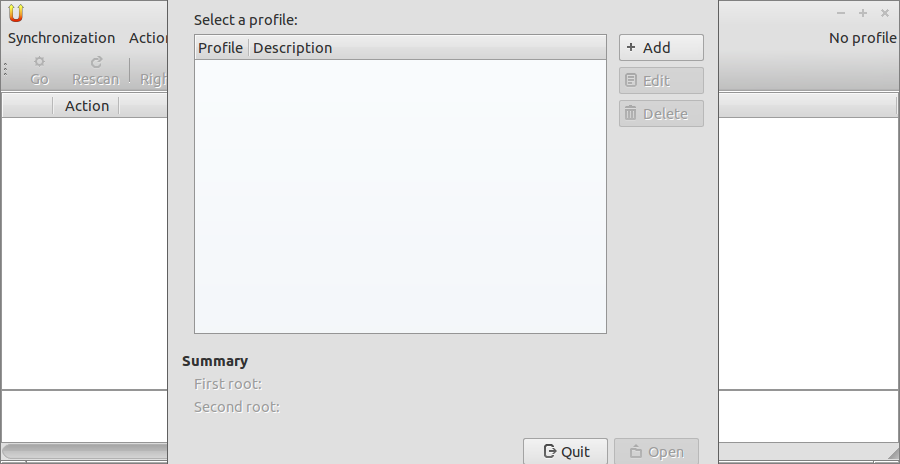Maximize the window using plus icon
Viewport: 900px width, 464px height.
coord(863,13)
